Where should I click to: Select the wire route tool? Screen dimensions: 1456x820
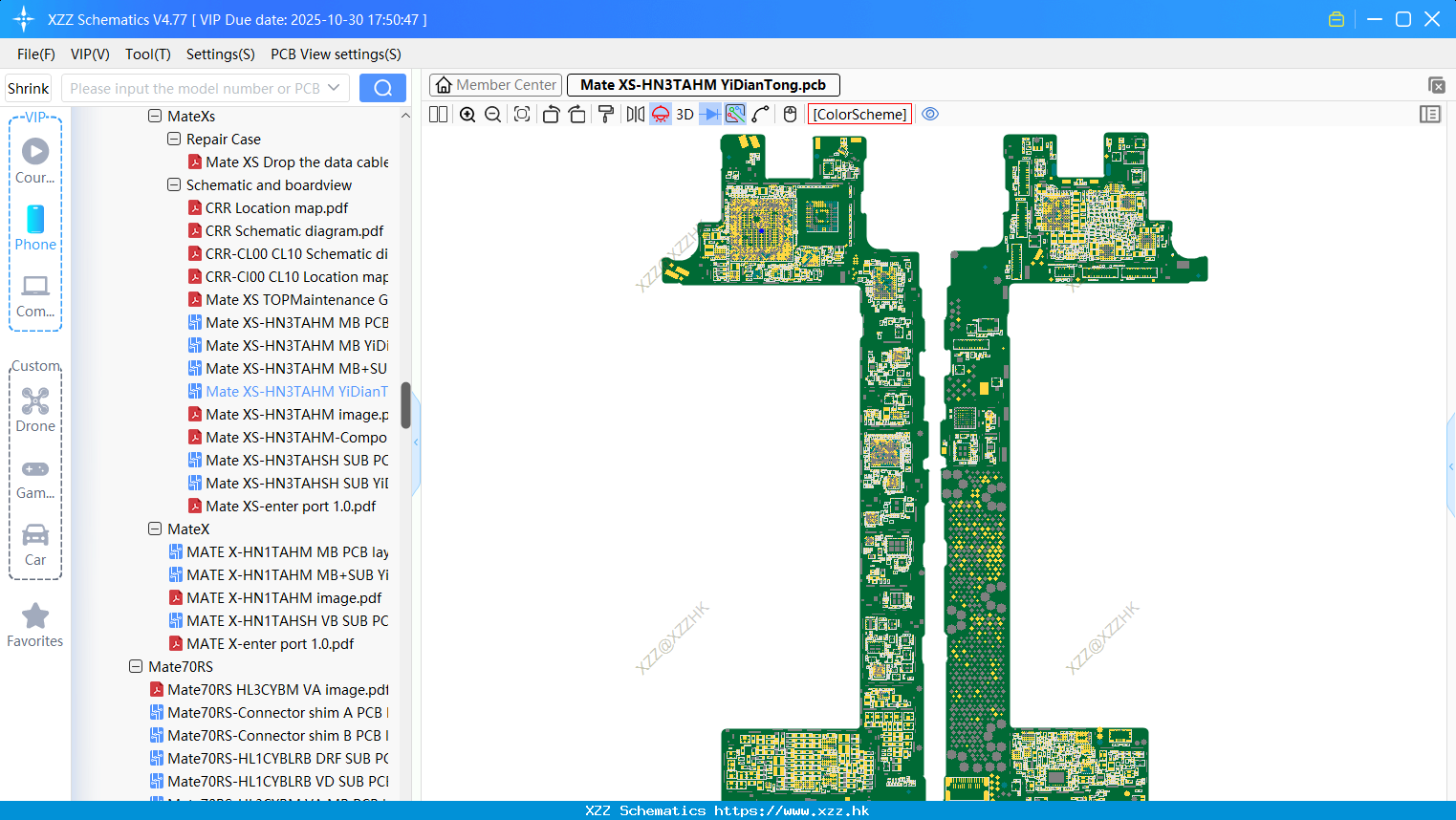point(761,114)
